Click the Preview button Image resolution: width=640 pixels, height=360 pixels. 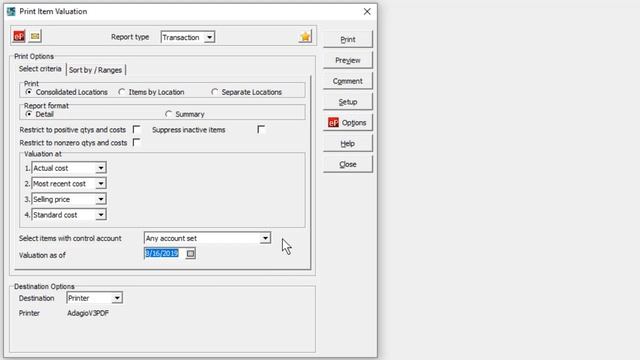point(348,60)
